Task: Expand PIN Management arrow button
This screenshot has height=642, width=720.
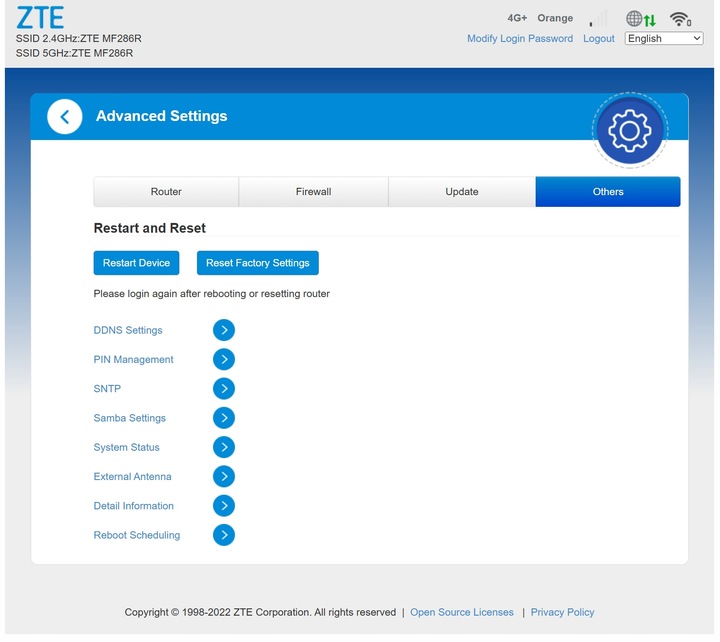Action: click(224, 359)
